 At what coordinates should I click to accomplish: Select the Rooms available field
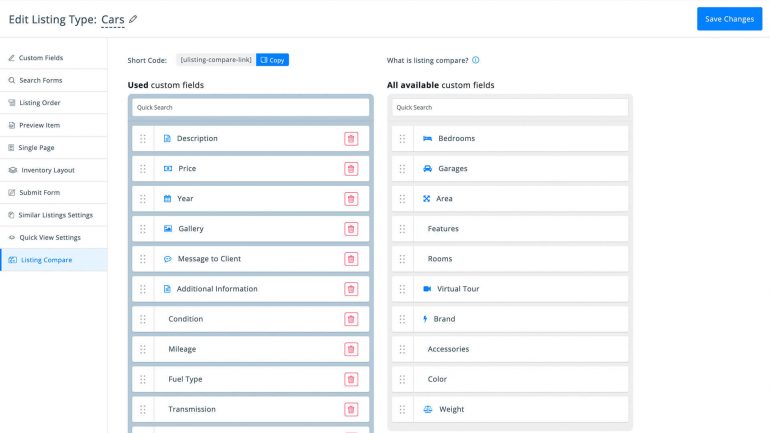pyautogui.click(x=510, y=259)
